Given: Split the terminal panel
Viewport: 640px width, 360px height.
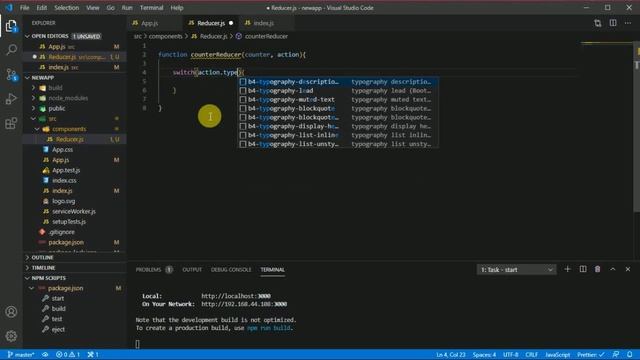Looking at the screenshot, I should tap(583, 269).
